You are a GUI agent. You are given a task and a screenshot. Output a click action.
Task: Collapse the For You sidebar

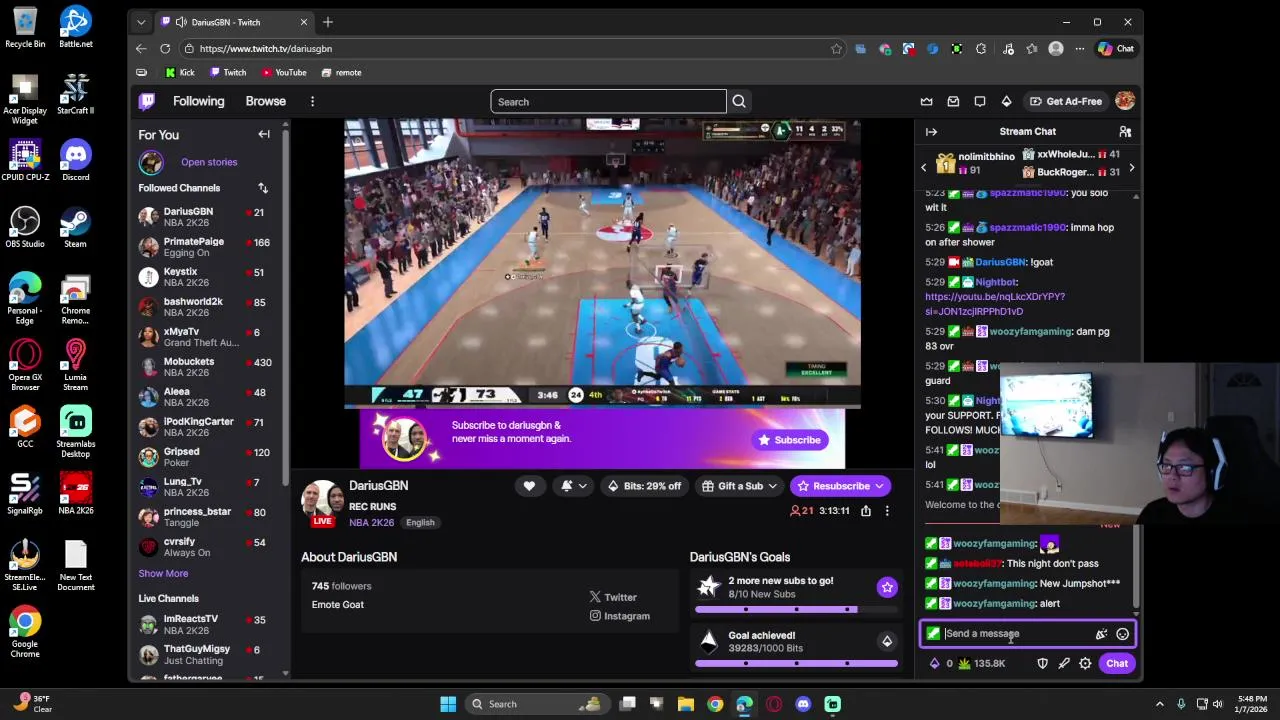pos(264,134)
